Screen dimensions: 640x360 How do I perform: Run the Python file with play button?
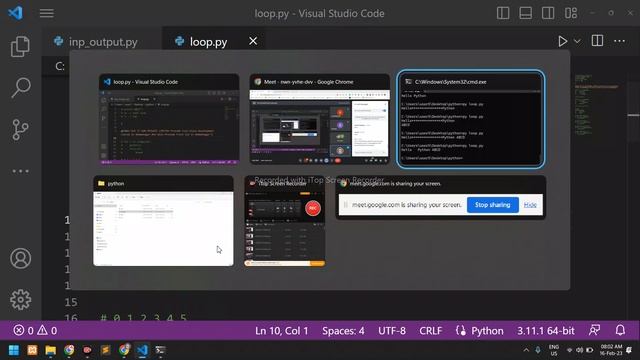point(562,41)
